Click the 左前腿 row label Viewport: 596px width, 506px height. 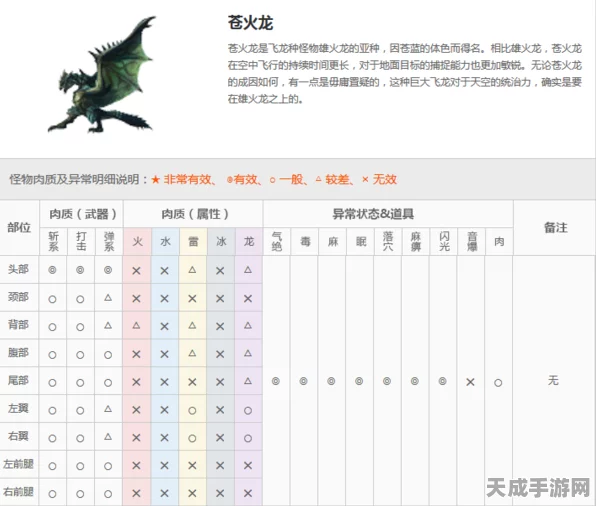pos(18,464)
